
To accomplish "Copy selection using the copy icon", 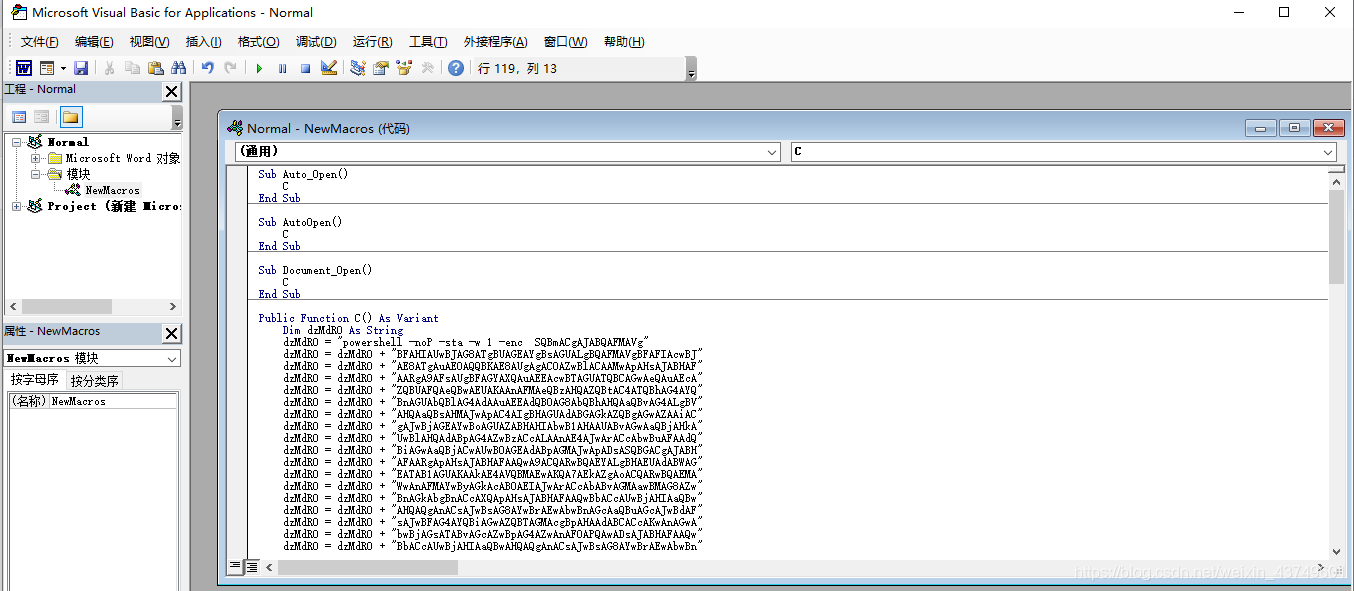I will [x=132, y=68].
